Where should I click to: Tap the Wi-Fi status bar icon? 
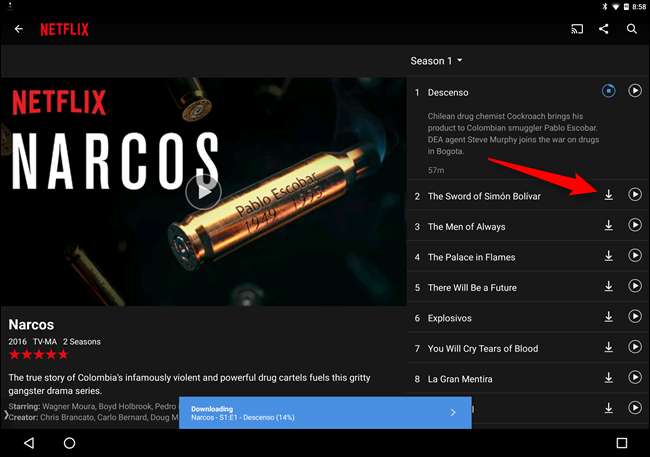616,6
